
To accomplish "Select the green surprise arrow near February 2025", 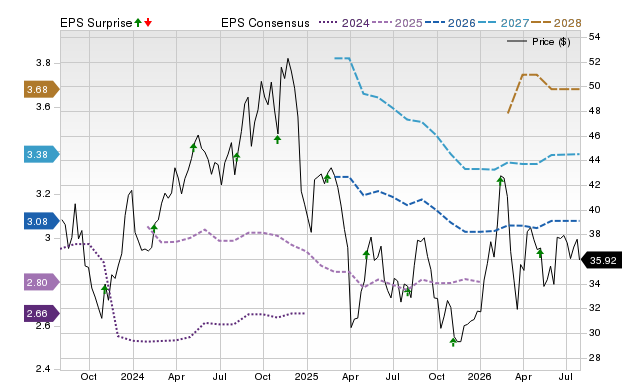I will click(327, 178).
